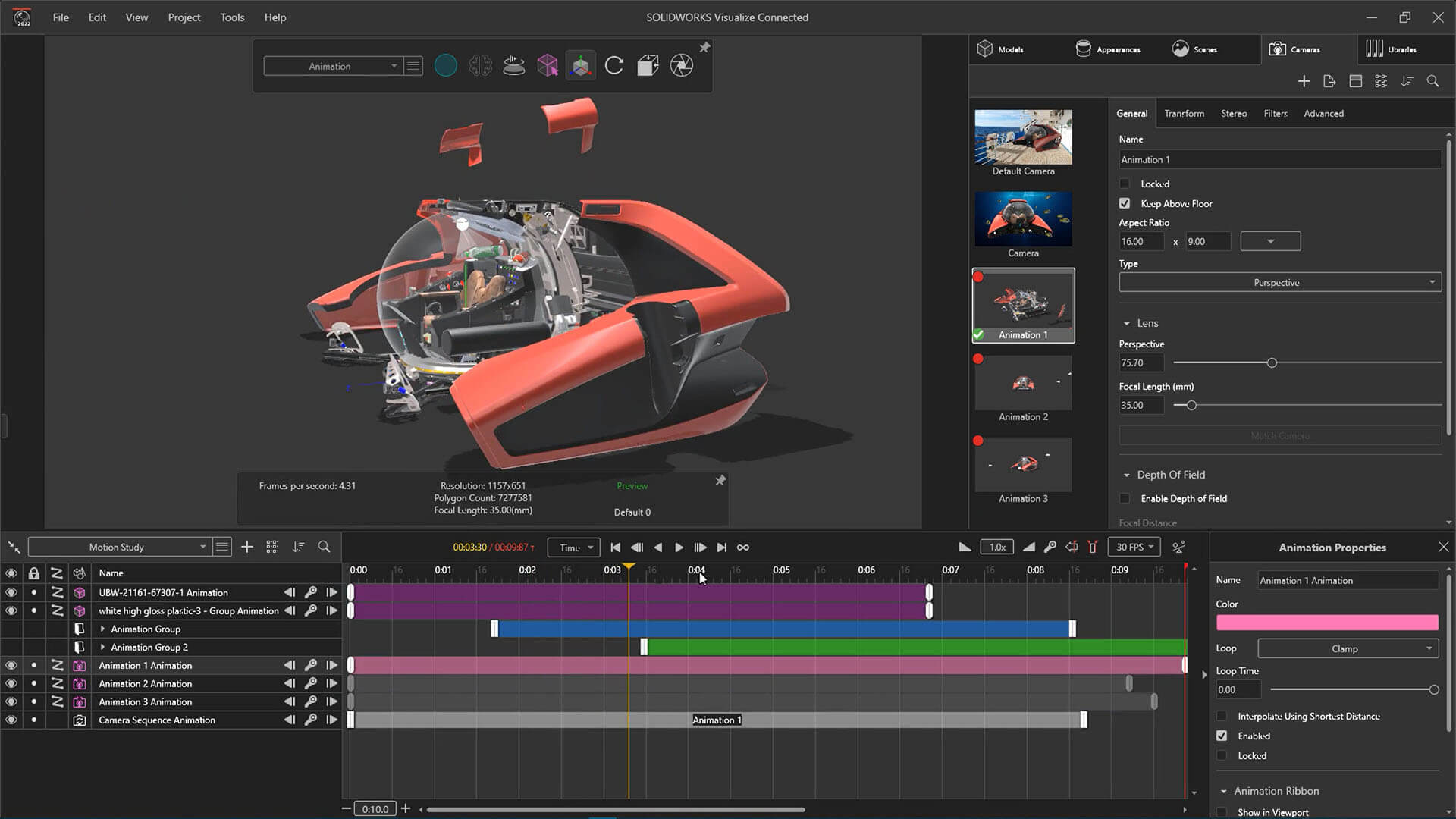
Task: Search the timeline tracks list
Action: (x=324, y=547)
